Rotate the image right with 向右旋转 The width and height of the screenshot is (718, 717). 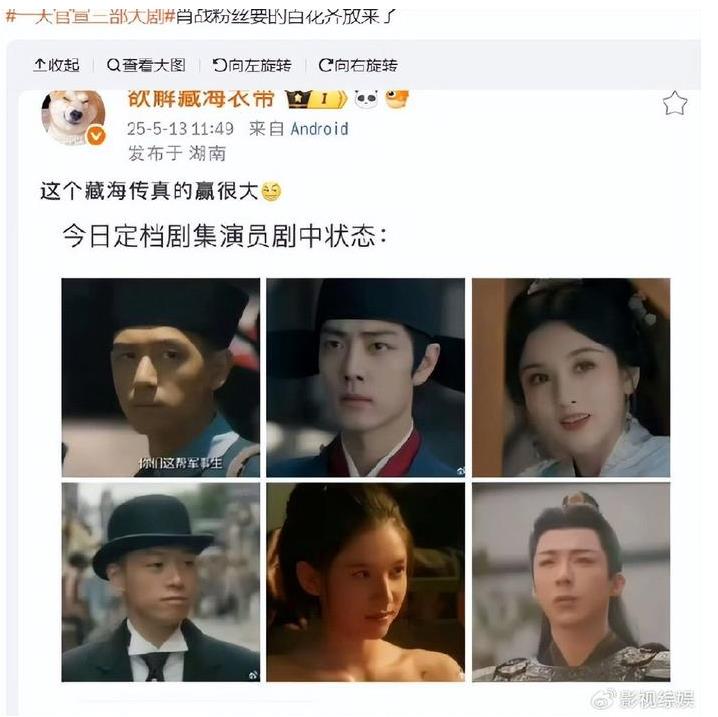pos(358,65)
